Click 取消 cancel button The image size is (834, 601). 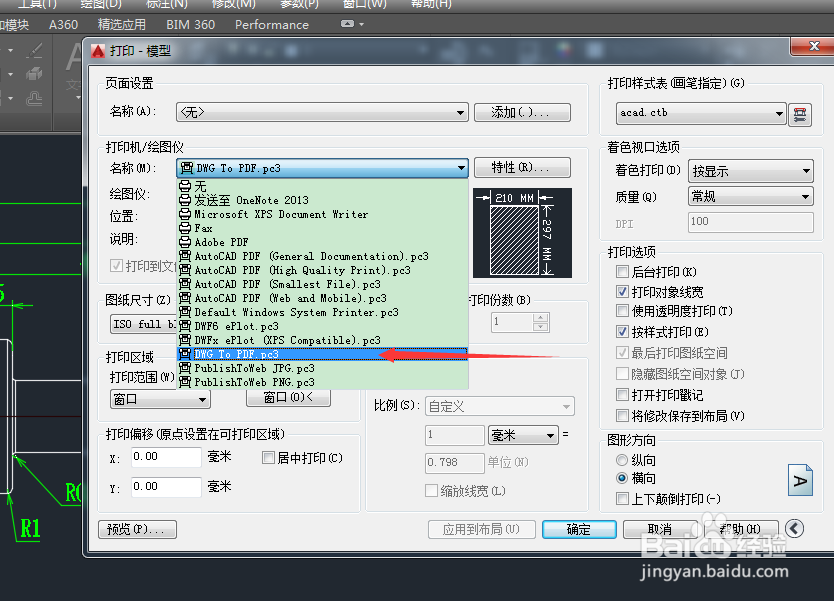[660, 529]
